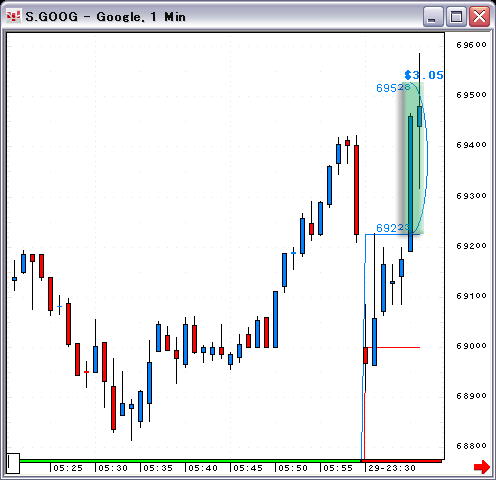Click the green shaded profit zone
Viewport: 496px width, 480px height.
click(x=413, y=158)
